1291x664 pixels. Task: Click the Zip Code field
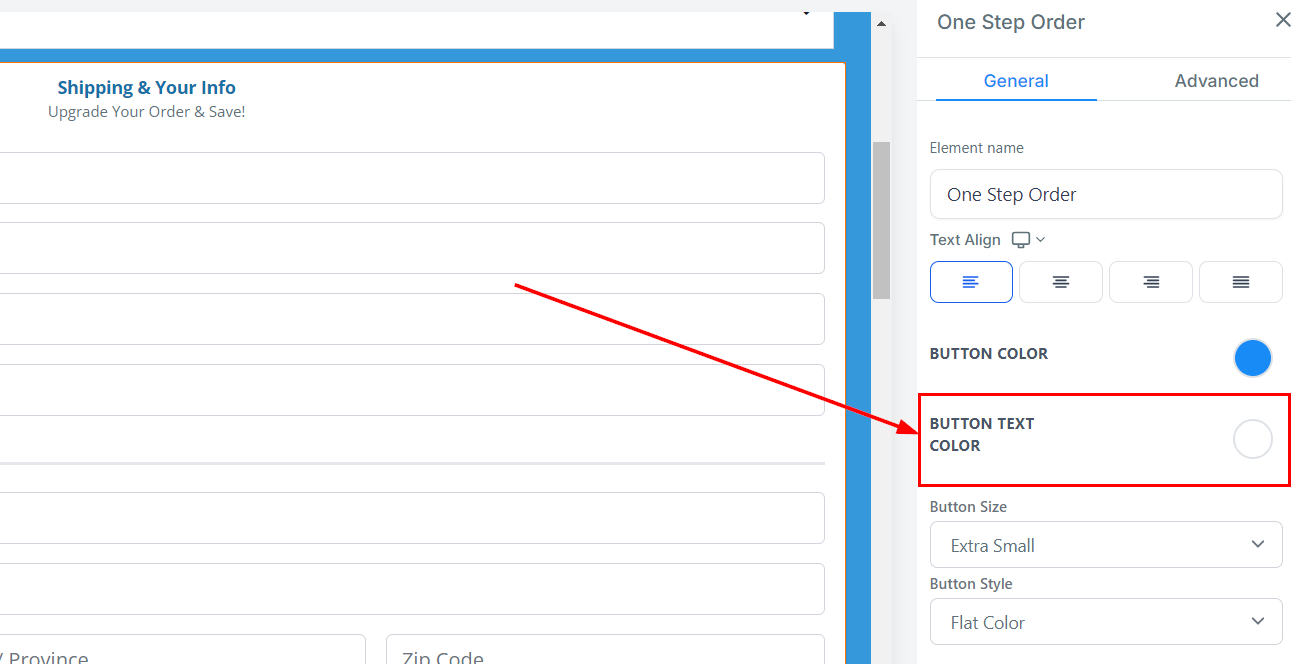click(x=605, y=651)
